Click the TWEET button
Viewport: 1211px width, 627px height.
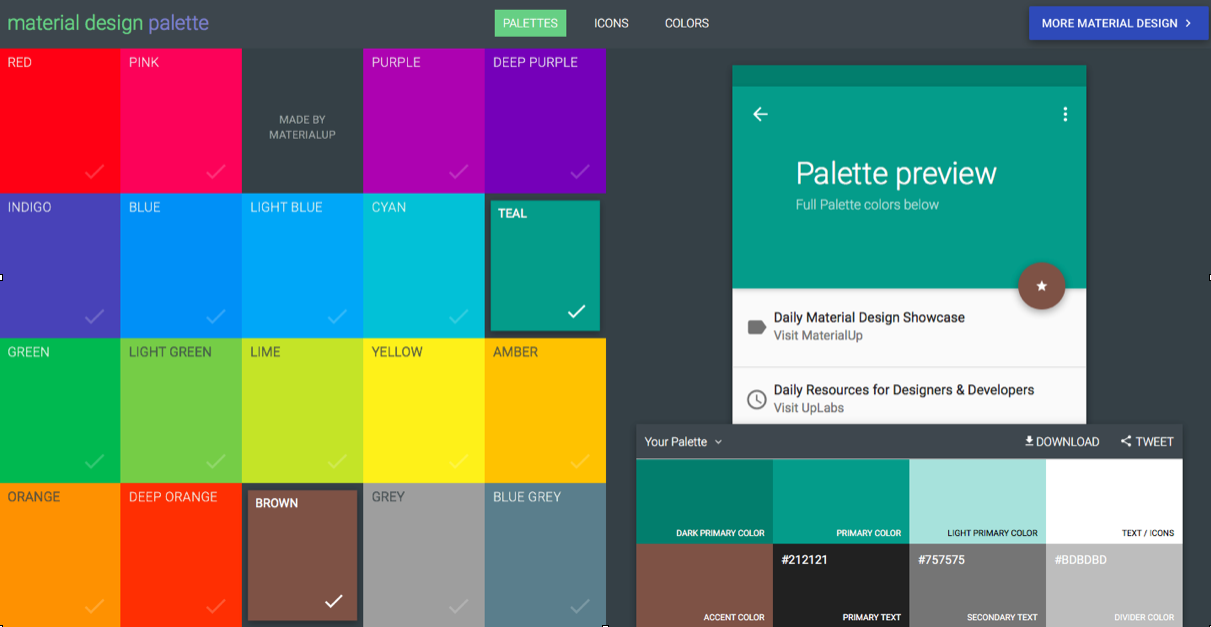1147,441
